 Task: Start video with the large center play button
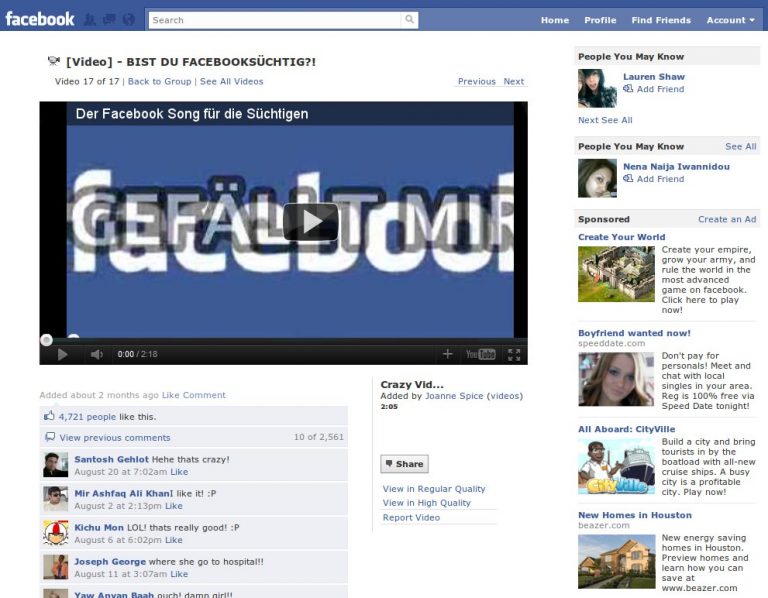coord(311,222)
